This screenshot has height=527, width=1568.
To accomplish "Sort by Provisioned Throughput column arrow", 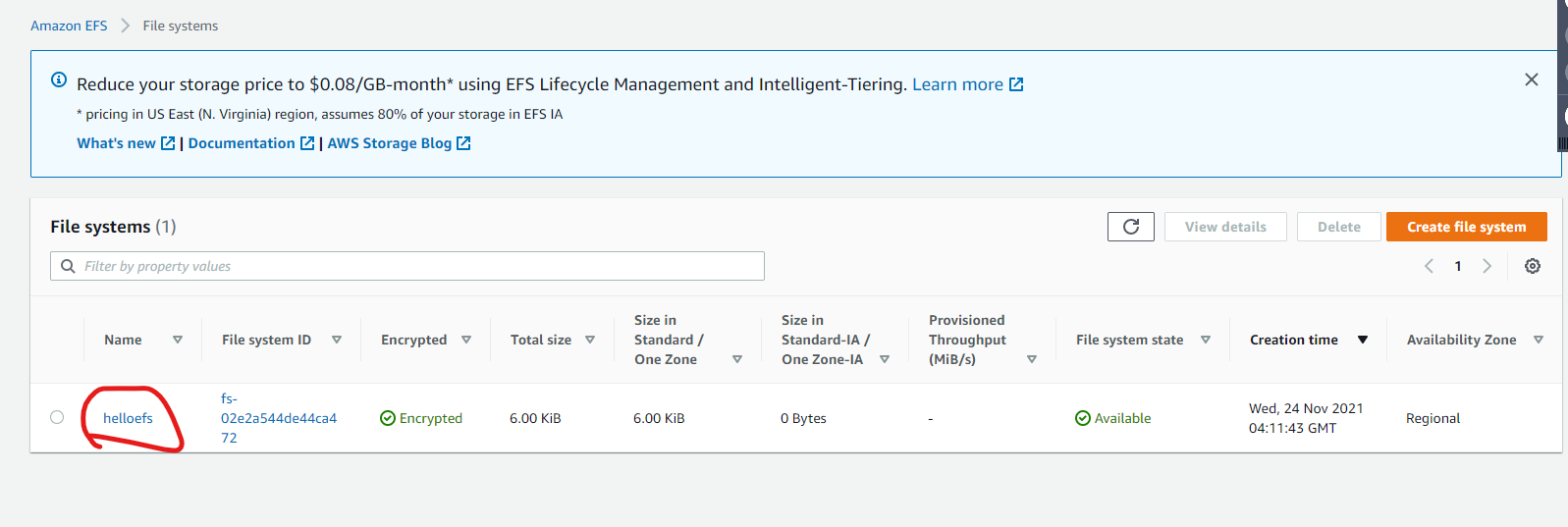I will [x=1032, y=359].
